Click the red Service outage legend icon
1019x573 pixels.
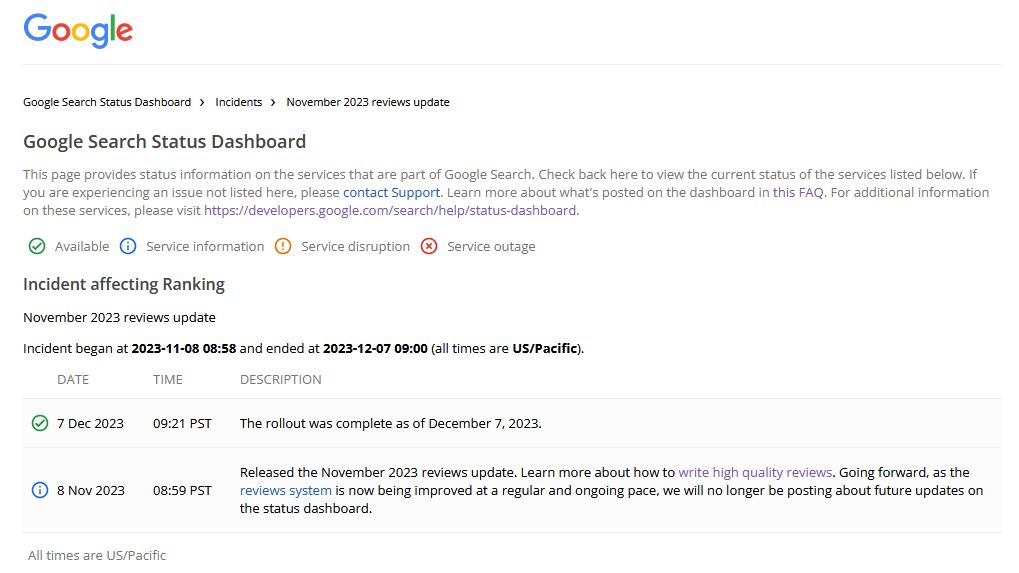coord(429,246)
